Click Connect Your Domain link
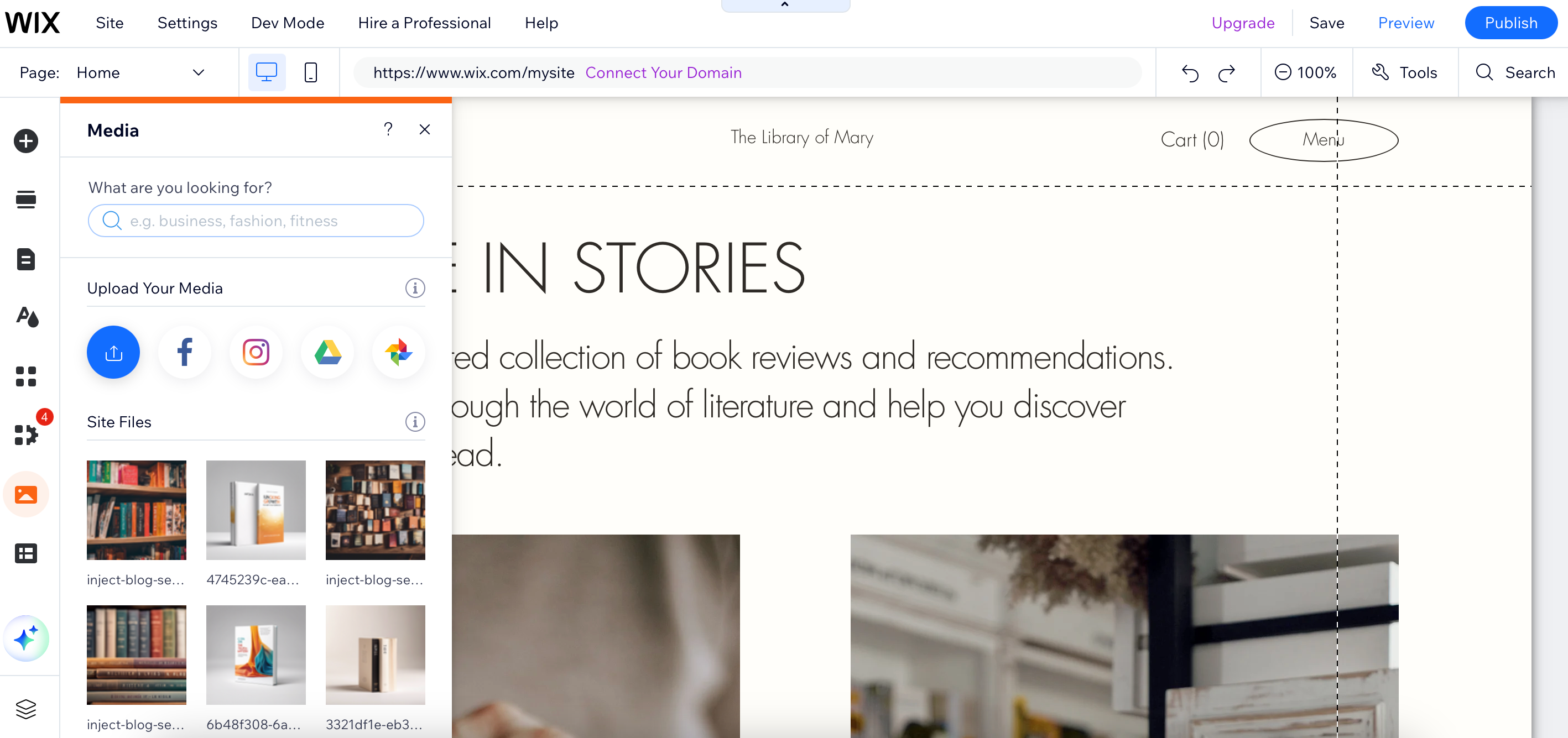 pos(664,72)
